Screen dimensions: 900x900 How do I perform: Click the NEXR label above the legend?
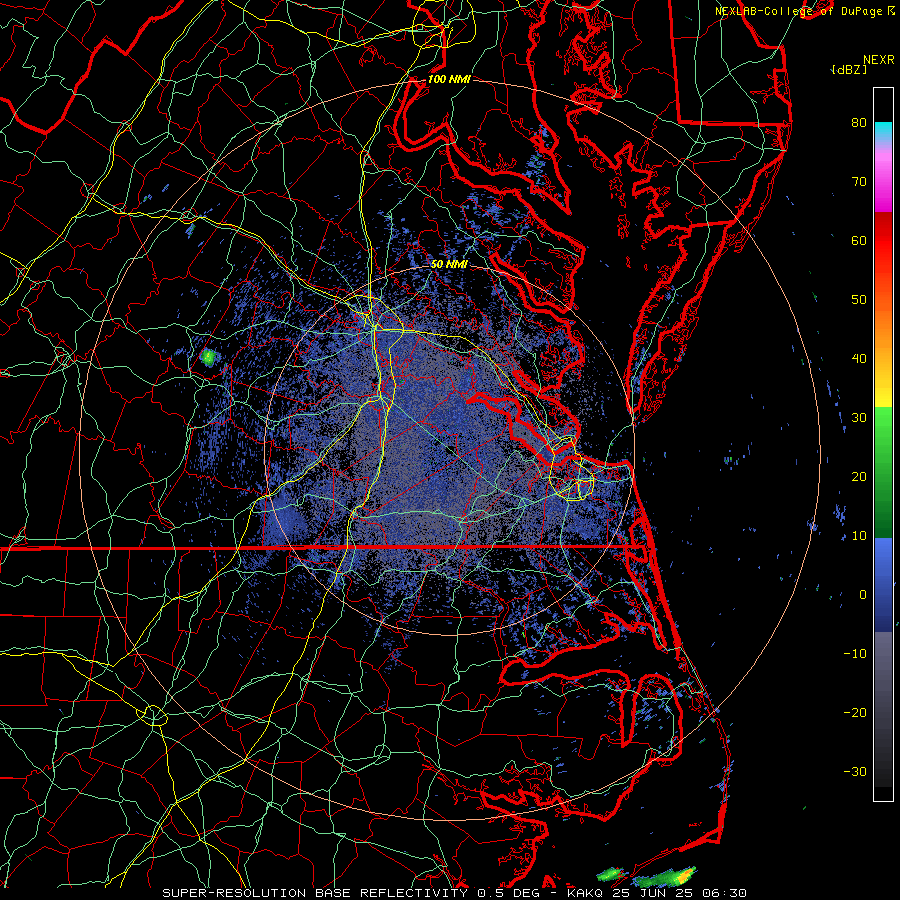[x=879, y=60]
